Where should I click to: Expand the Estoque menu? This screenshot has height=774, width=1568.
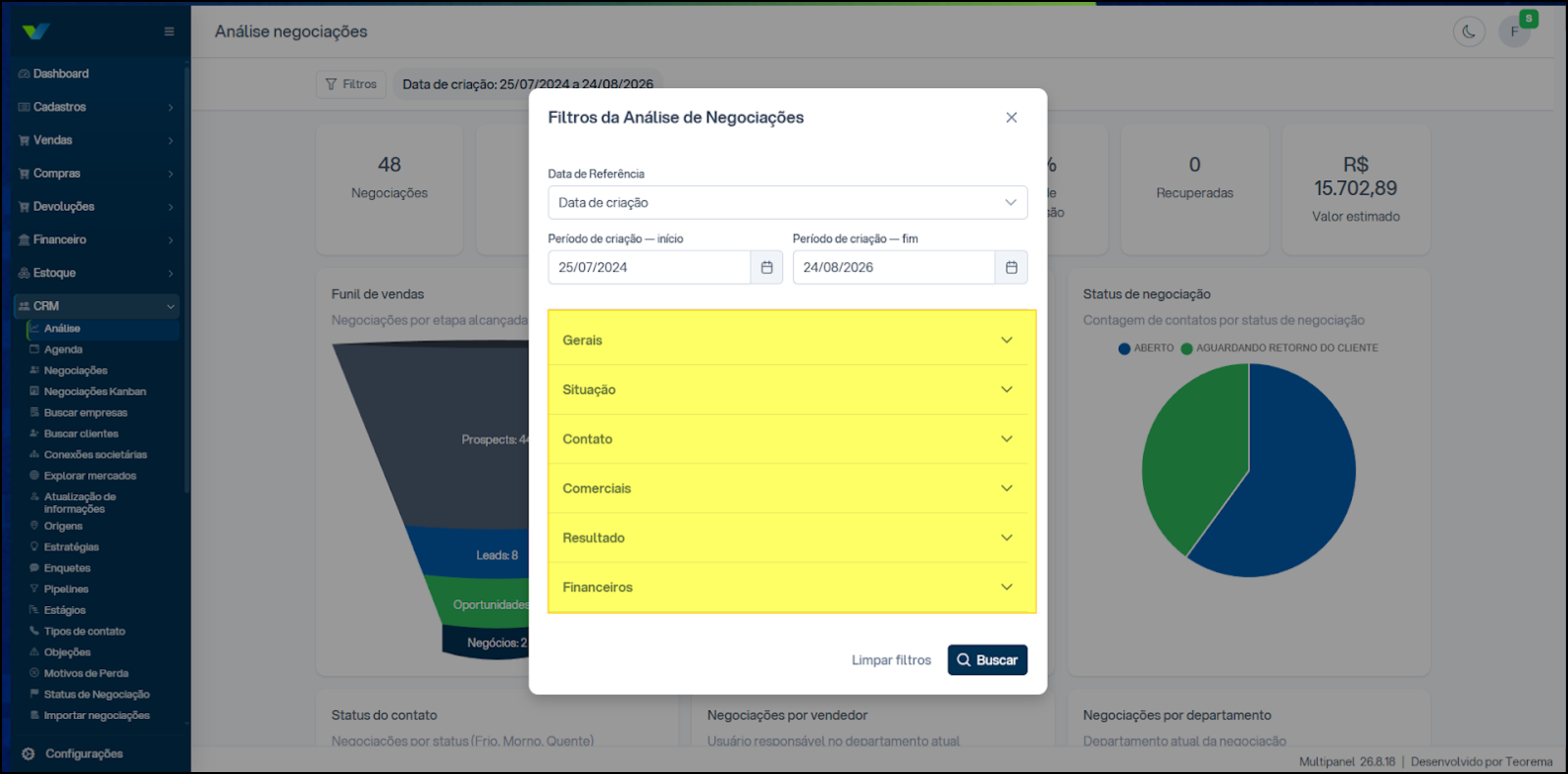96,273
